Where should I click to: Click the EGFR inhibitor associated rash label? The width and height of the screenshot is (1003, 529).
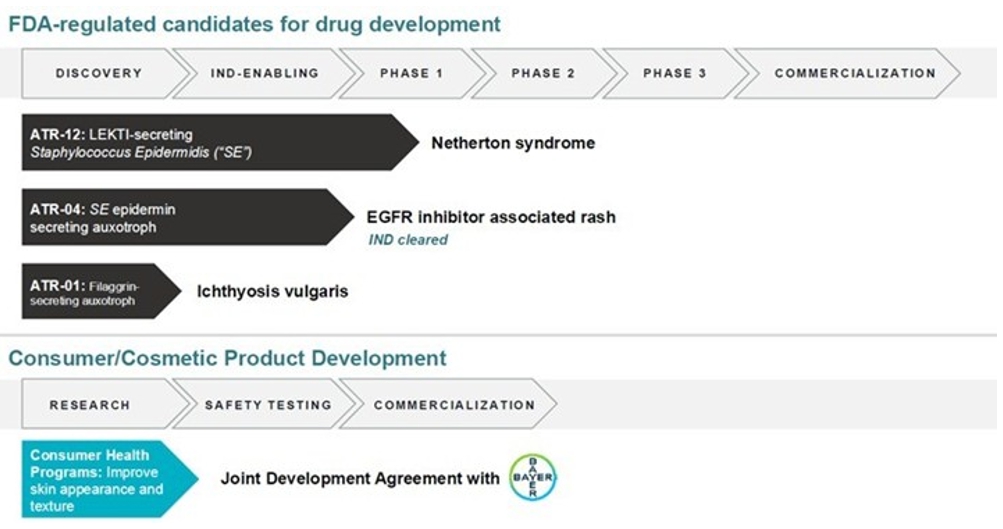click(492, 216)
